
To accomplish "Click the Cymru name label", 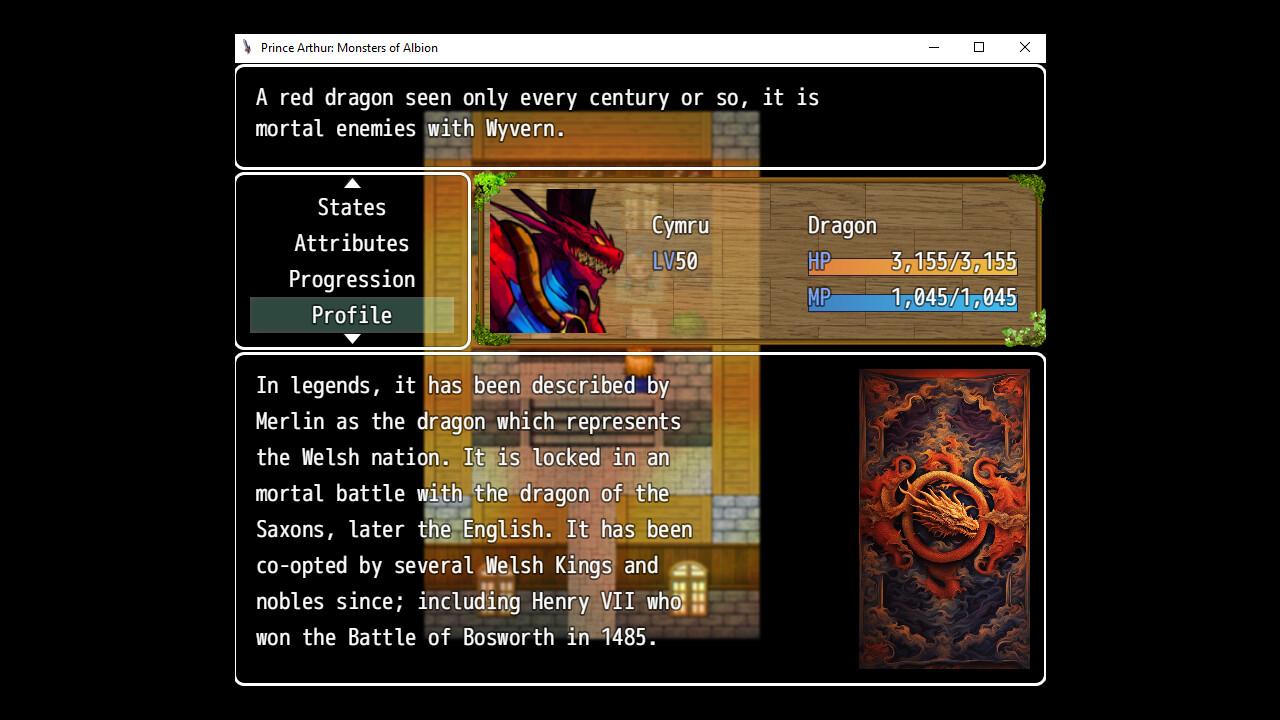I will (680, 225).
